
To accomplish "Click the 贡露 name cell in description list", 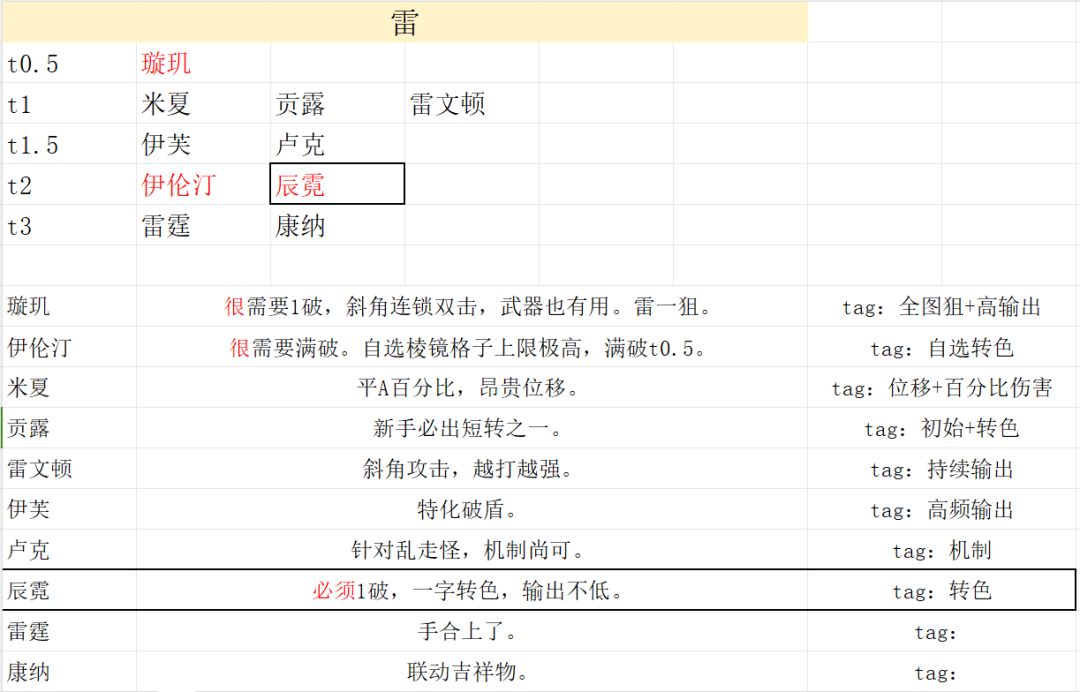I will pyautogui.click(x=69, y=428).
